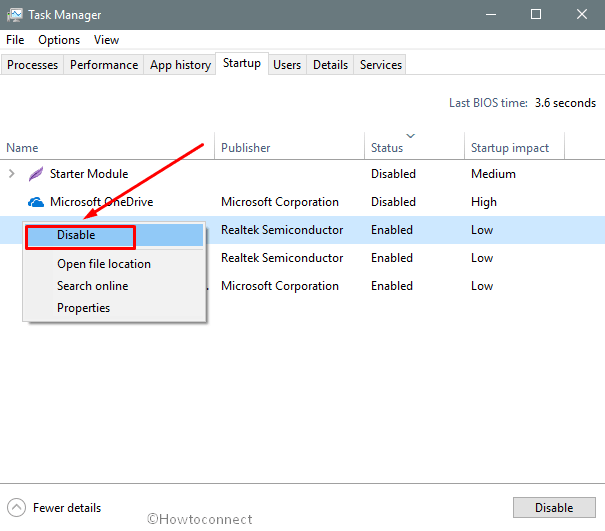Select the Startup tab
This screenshot has width=605, height=531.
[242, 63]
